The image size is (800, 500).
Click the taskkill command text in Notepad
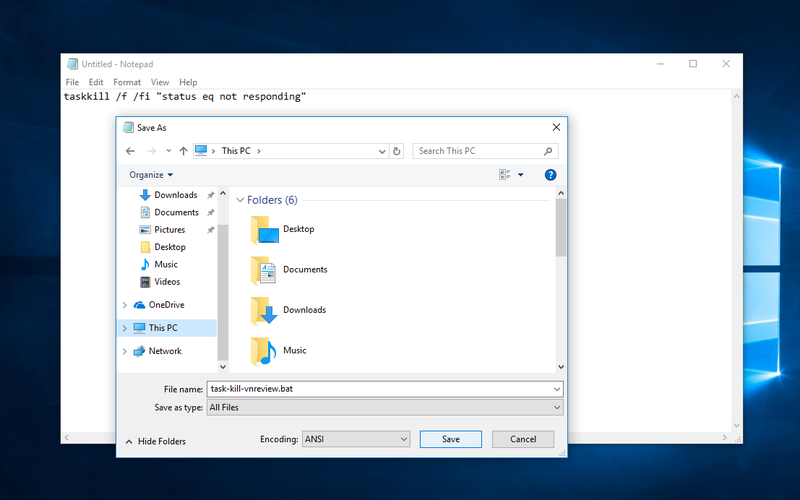tap(185, 96)
